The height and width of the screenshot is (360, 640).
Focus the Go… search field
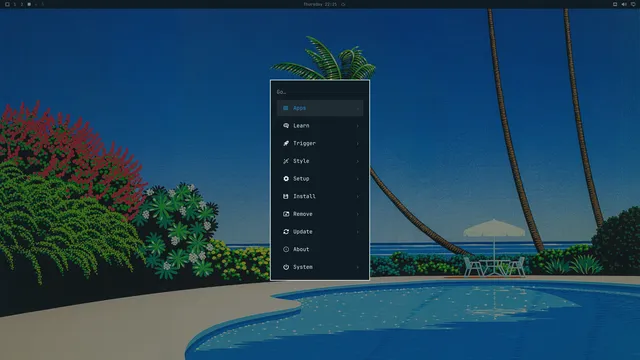pyautogui.click(x=320, y=92)
